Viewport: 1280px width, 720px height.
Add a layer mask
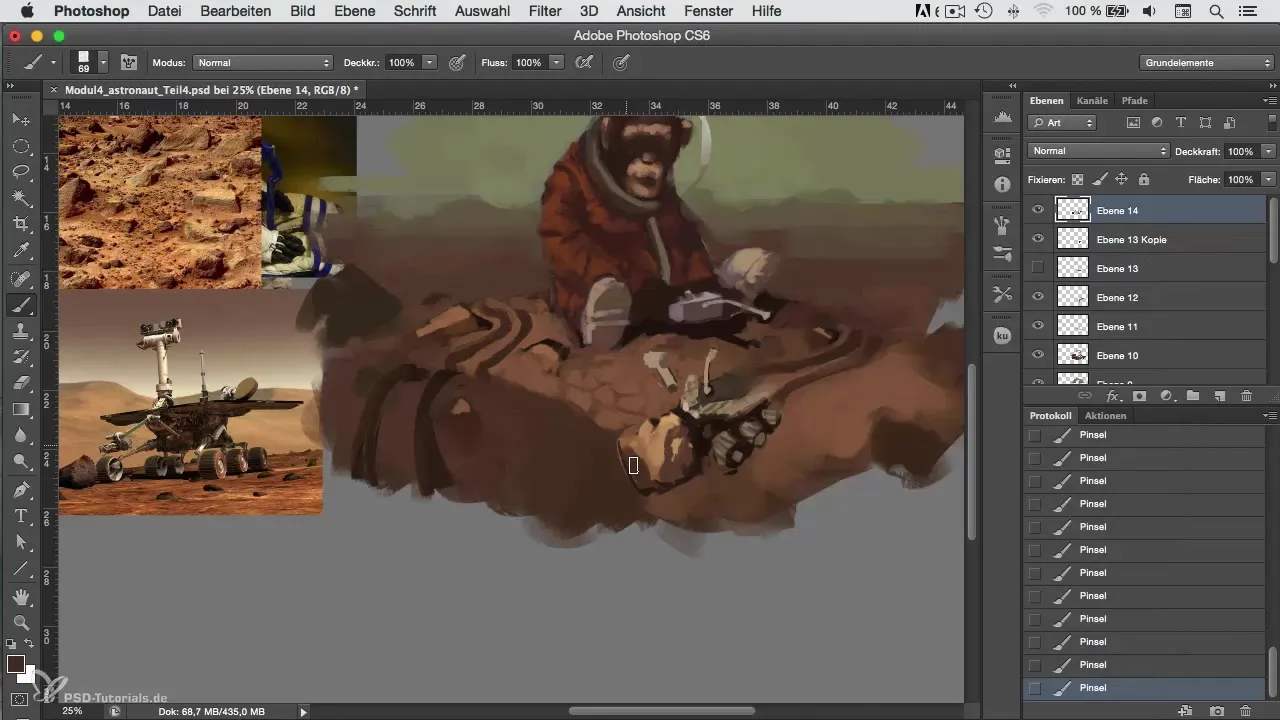1139,396
